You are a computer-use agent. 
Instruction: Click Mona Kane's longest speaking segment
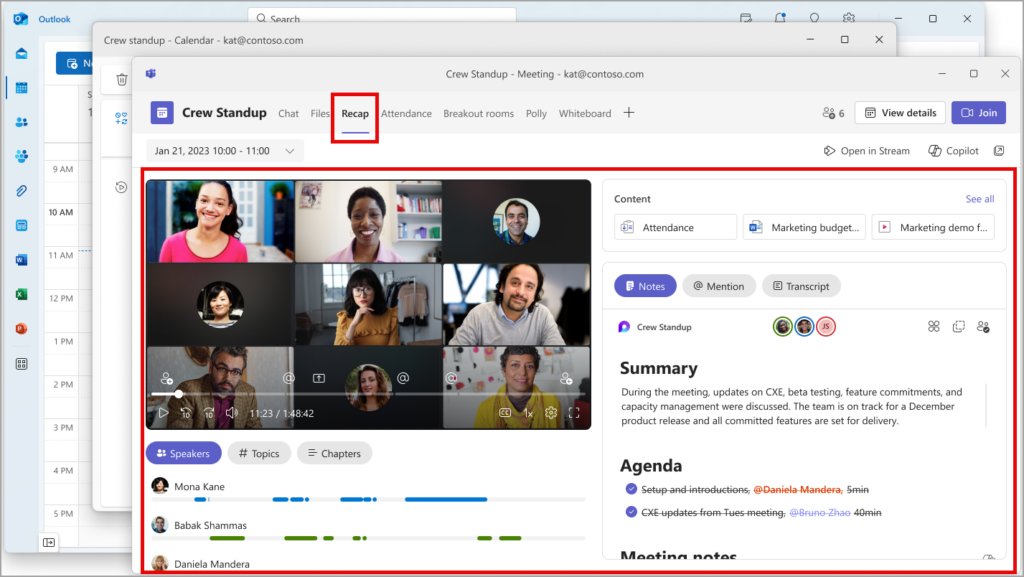click(x=446, y=499)
